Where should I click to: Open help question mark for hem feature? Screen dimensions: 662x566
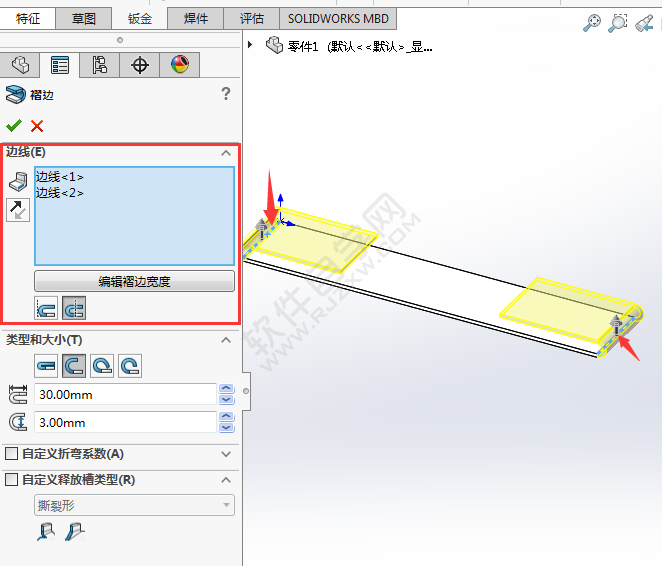226,93
